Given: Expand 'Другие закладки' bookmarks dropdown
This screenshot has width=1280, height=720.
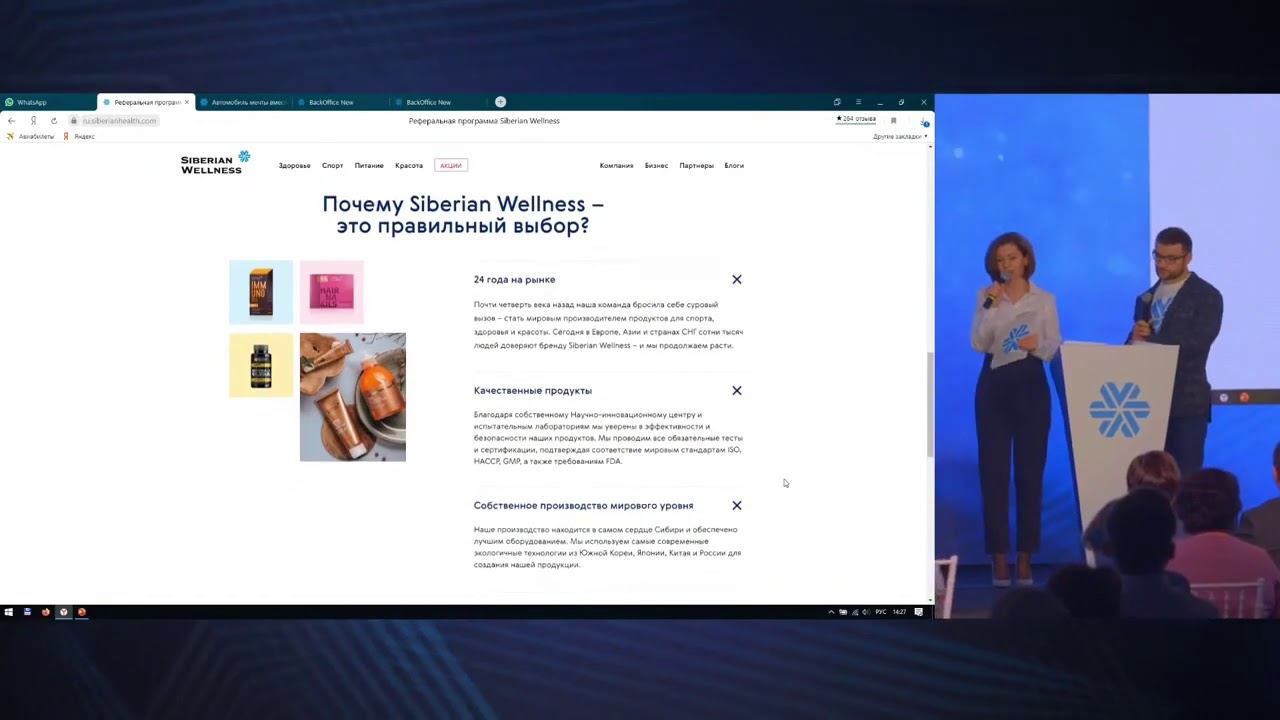Looking at the screenshot, I should (x=900, y=136).
